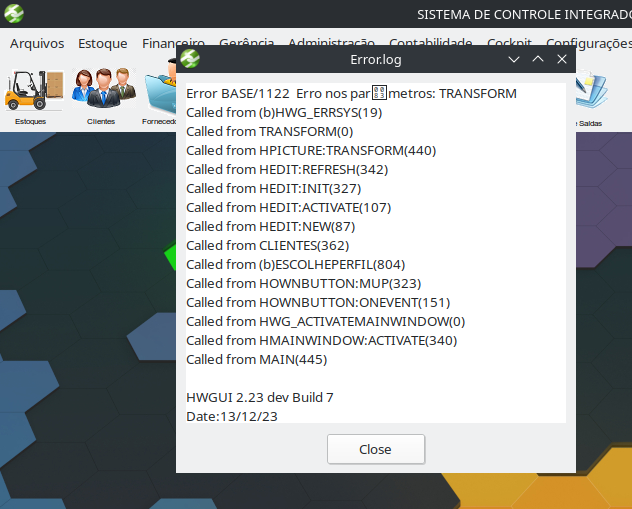Open the Configurações menu

point(589,43)
